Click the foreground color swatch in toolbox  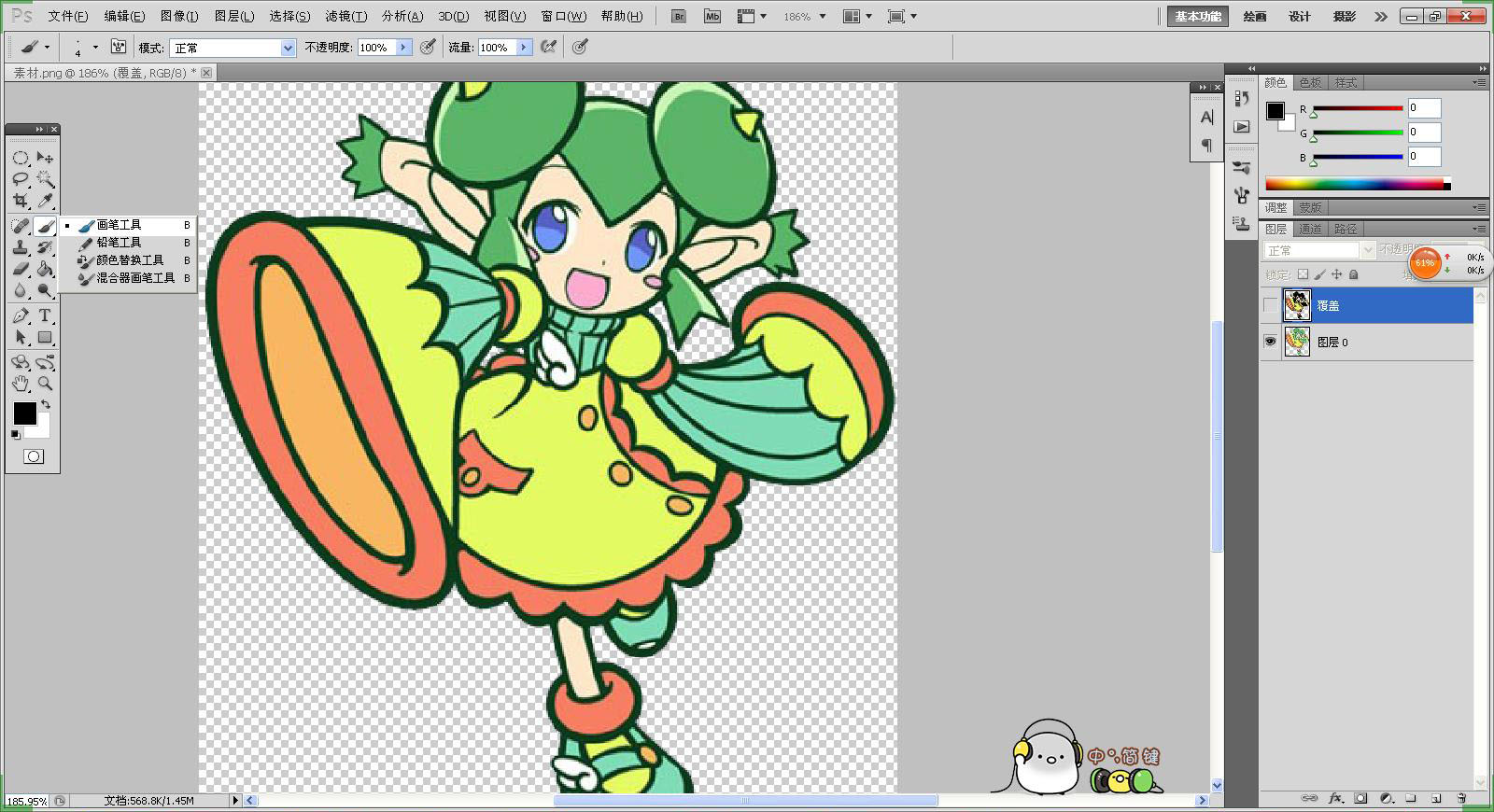coord(24,413)
